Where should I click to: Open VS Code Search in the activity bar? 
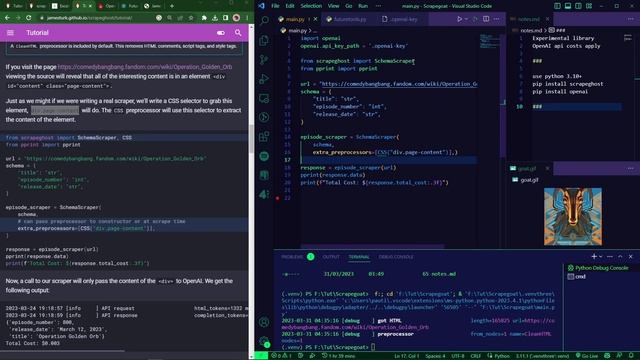pos(264,20)
